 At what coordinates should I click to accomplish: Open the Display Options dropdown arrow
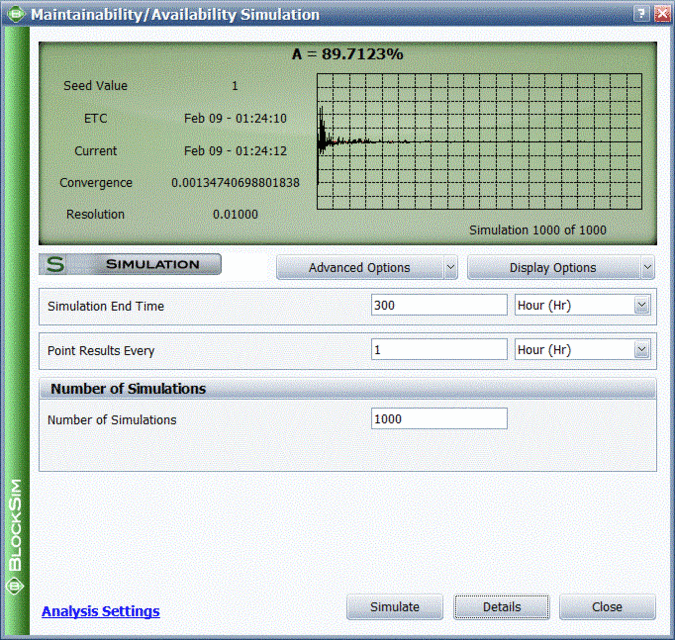pyautogui.click(x=647, y=267)
